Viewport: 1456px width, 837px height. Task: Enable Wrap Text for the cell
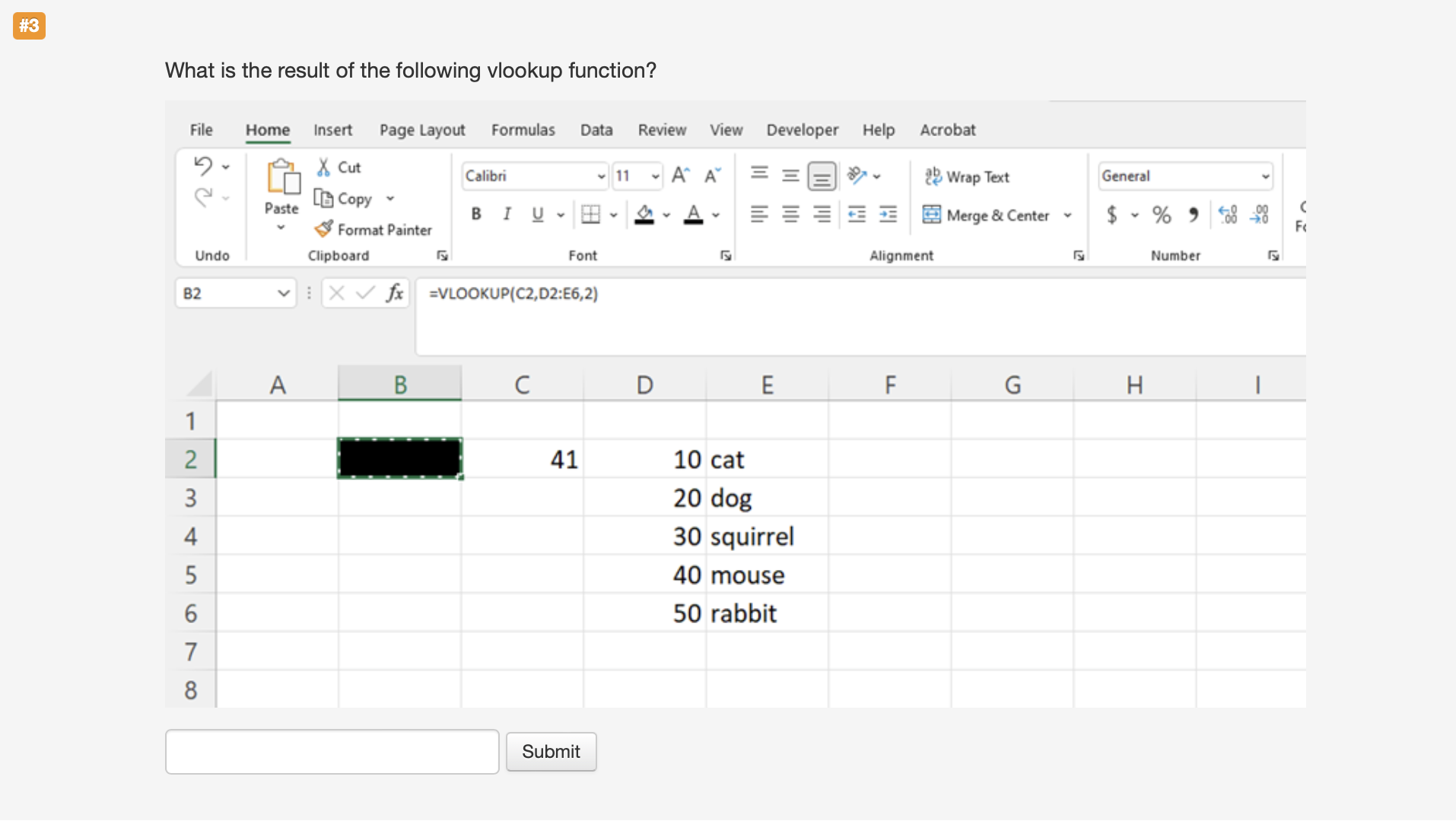pyautogui.click(x=968, y=177)
